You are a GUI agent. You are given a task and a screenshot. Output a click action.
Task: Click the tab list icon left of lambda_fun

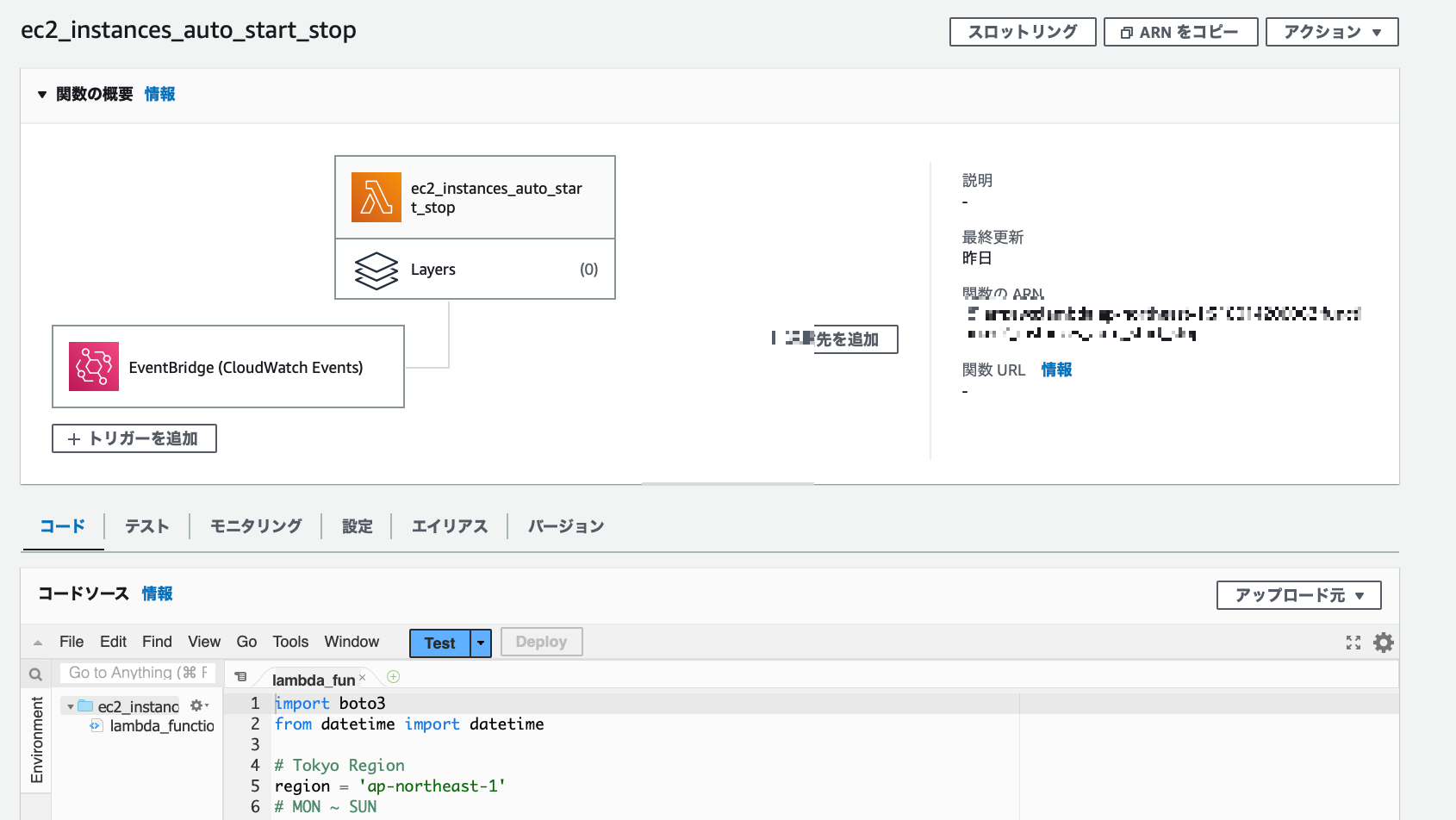(x=240, y=677)
